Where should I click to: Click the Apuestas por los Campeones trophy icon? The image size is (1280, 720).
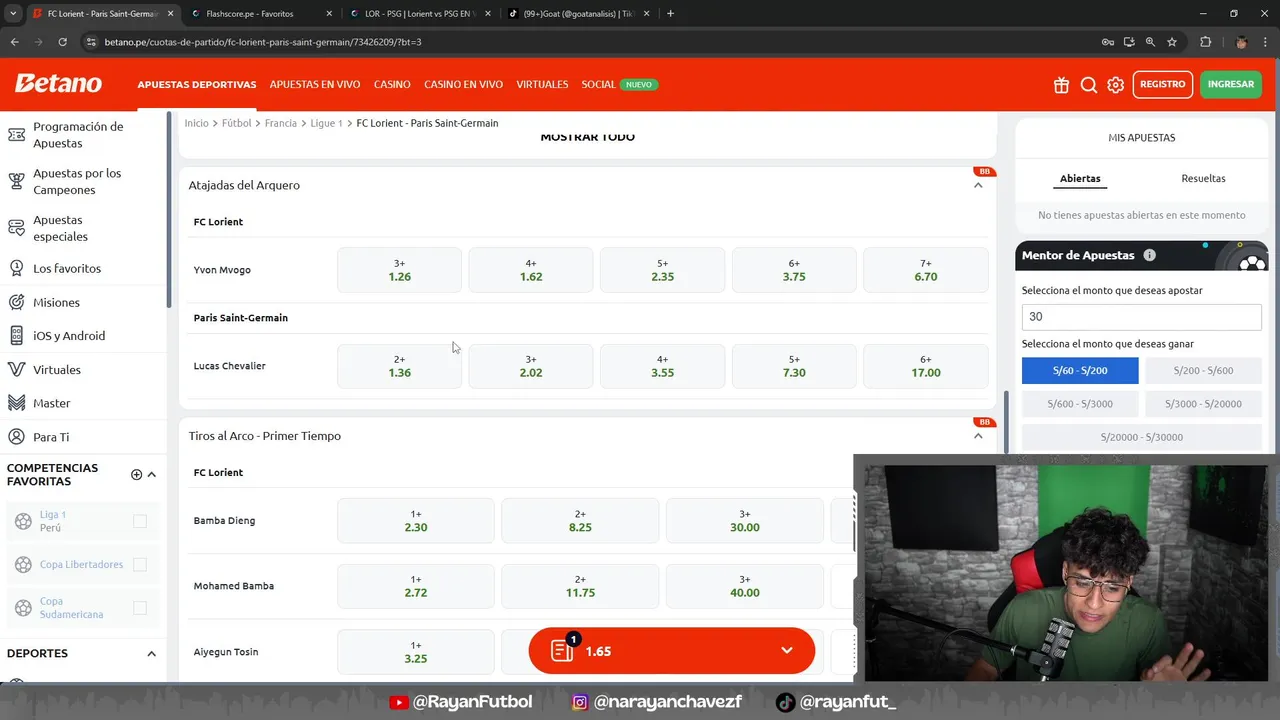tap(16, 181)
